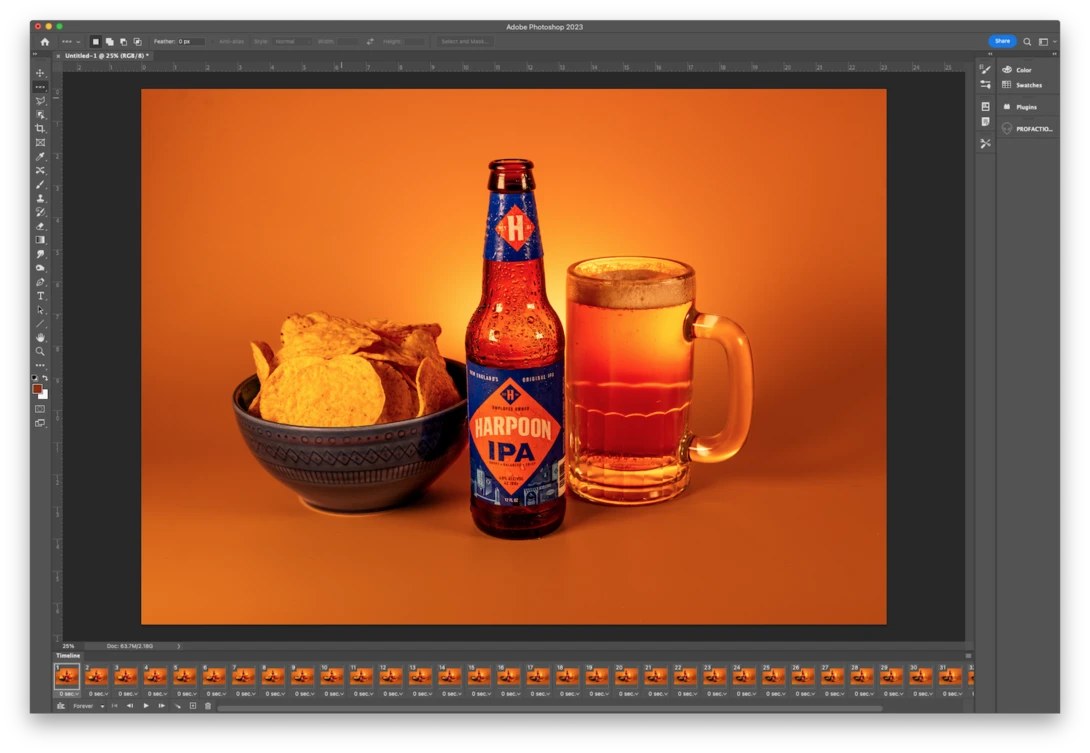
Task: Go to the Home screen icon
Action: pyautogui.click(x=45, y=42)
